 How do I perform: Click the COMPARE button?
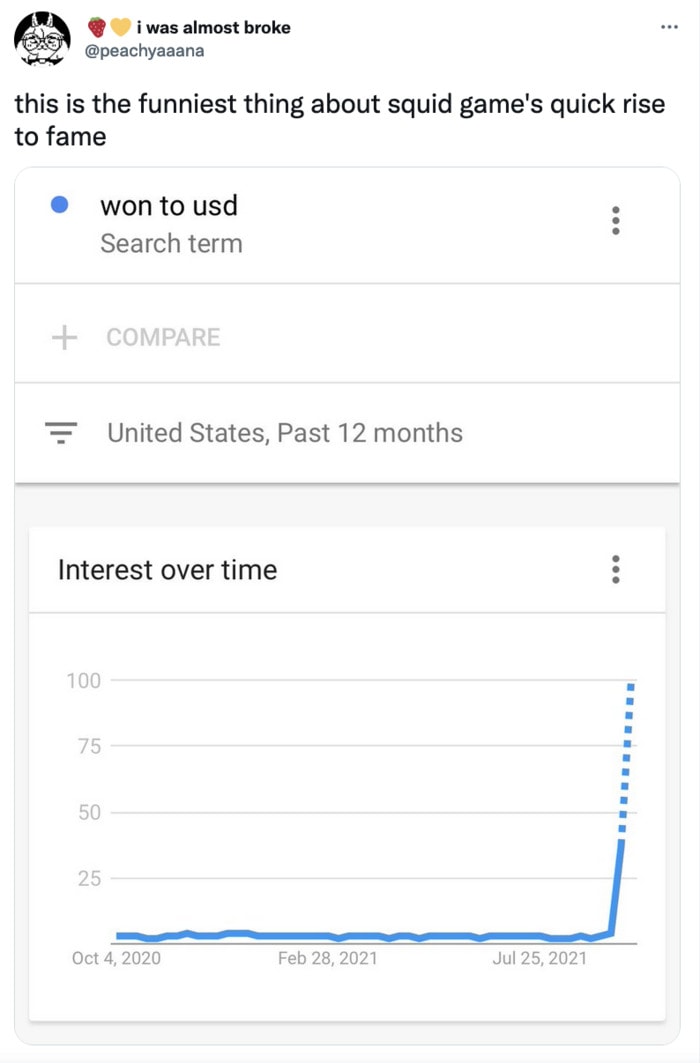[x=163, y=337]
